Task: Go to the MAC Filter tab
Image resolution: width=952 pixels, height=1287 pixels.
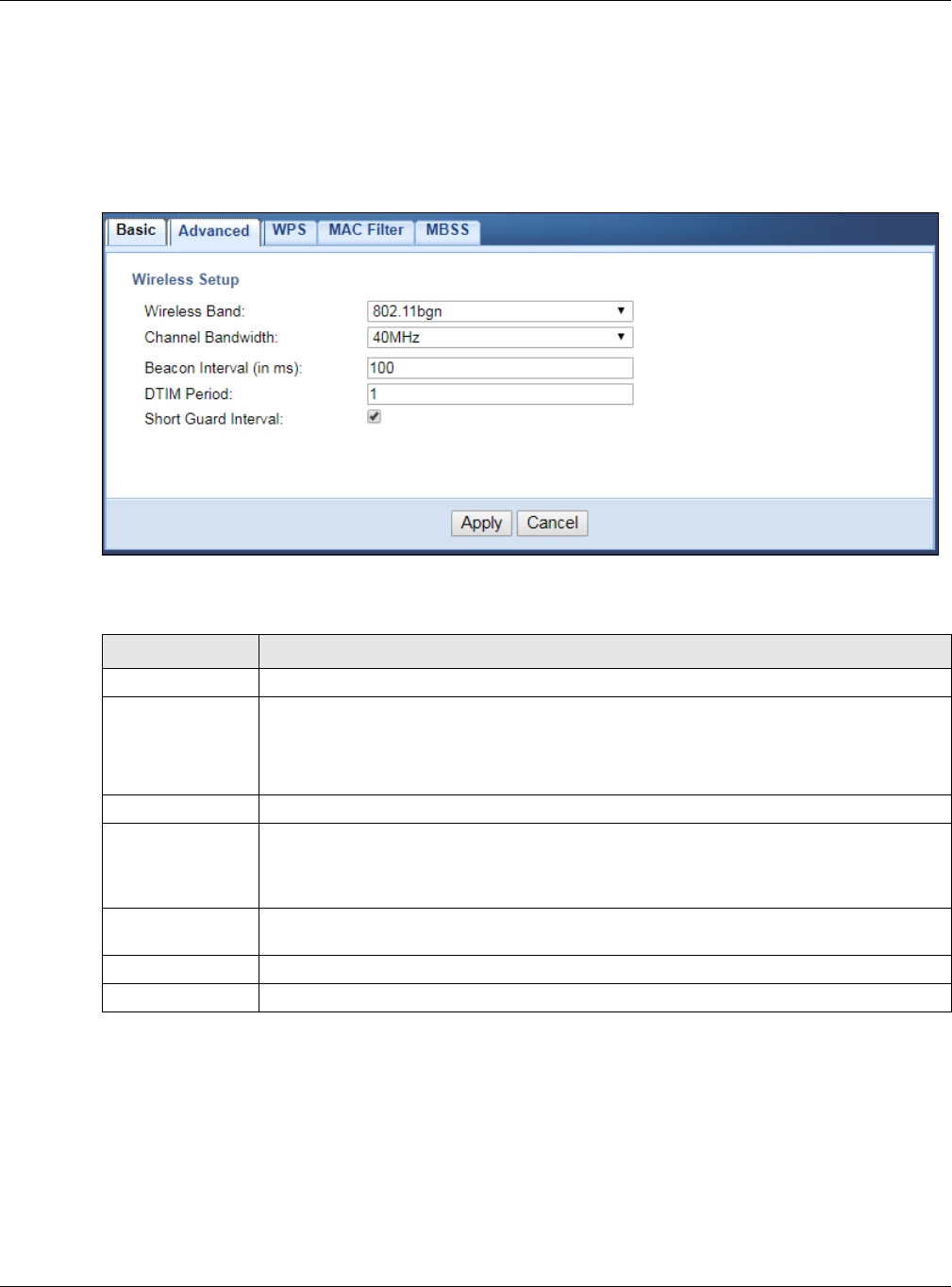Action: (x=366, y=231)
